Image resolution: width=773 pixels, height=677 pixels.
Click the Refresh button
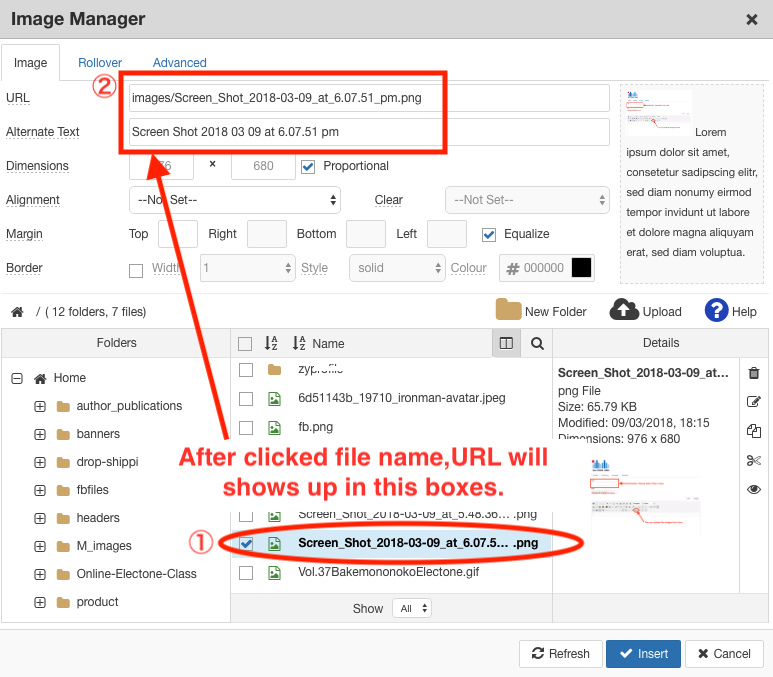(x=560, y=654)
